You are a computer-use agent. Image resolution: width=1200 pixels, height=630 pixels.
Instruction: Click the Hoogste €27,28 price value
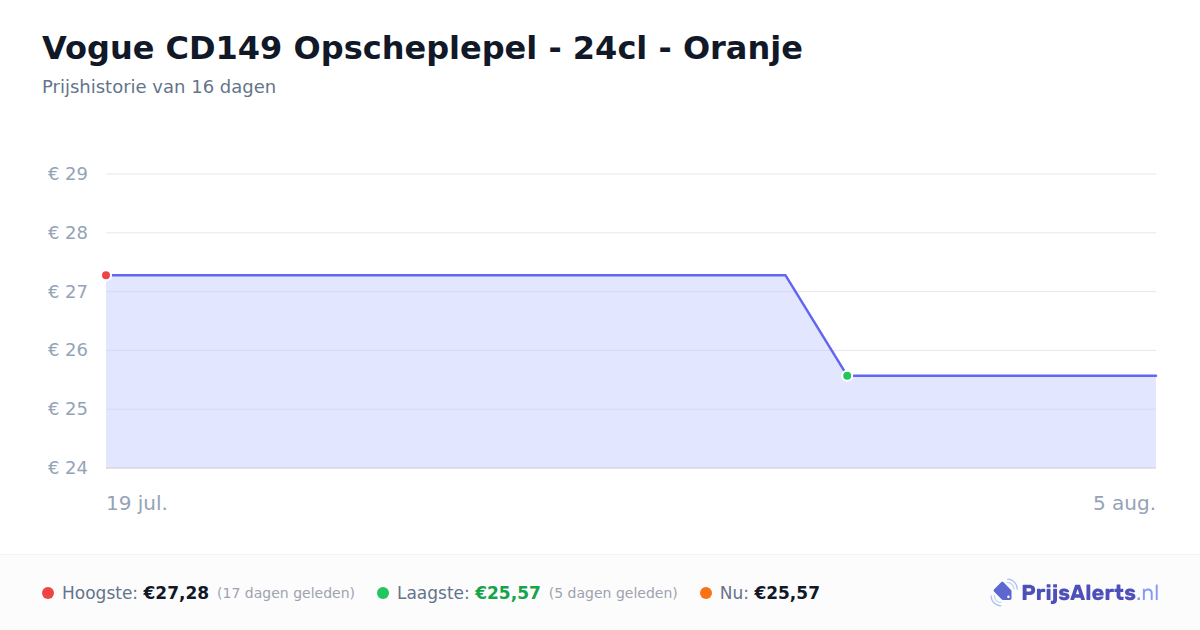[176, 593]
